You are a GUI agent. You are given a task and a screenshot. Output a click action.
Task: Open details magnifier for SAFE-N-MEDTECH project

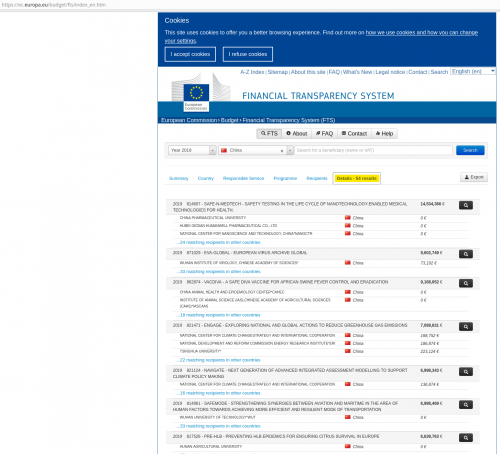[466, 205]
